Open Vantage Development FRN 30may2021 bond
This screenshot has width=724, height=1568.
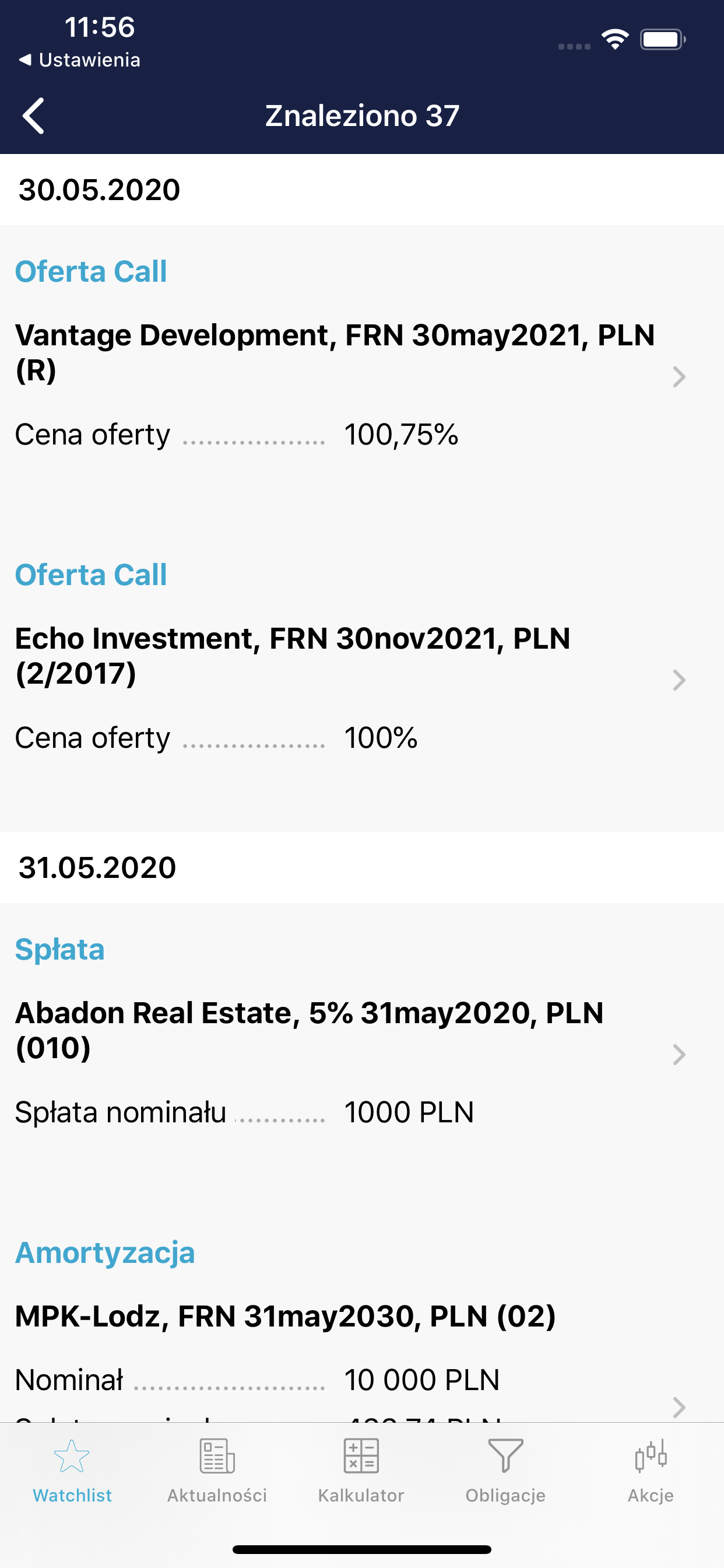pos(335,352)
